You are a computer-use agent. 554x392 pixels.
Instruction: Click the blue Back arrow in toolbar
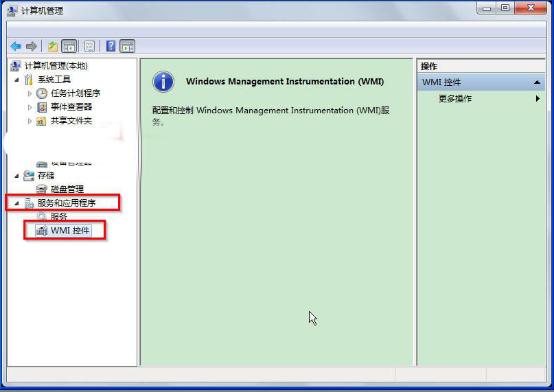coord(16,46)
